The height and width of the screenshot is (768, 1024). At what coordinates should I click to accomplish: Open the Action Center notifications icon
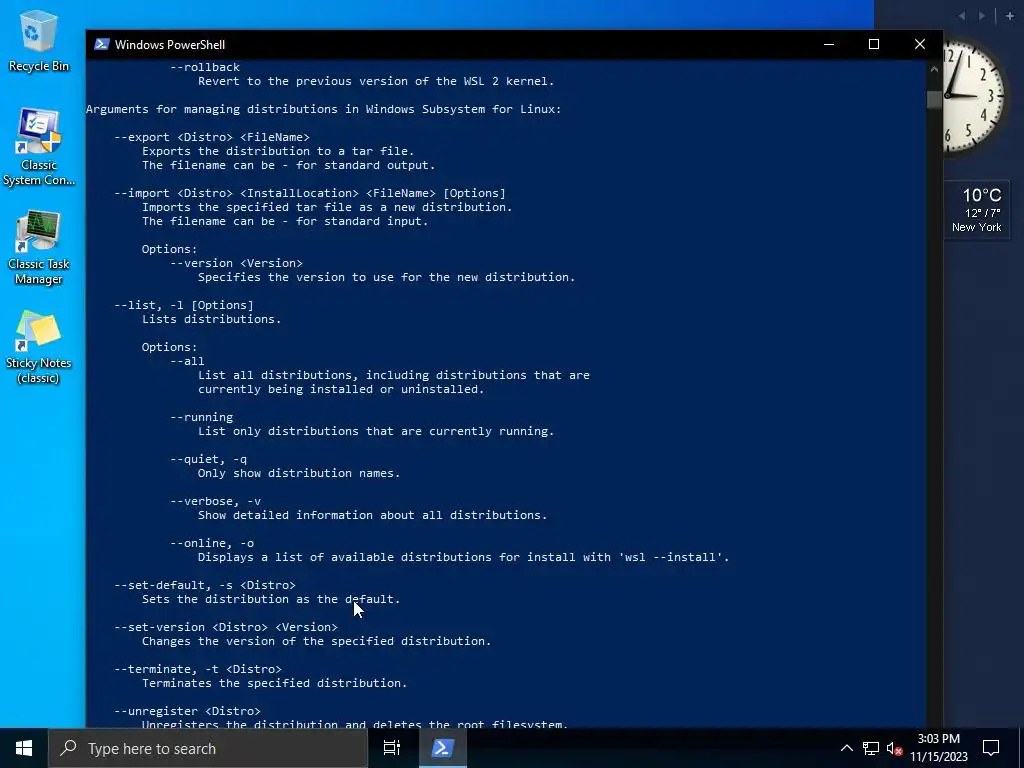click(991, 748)
